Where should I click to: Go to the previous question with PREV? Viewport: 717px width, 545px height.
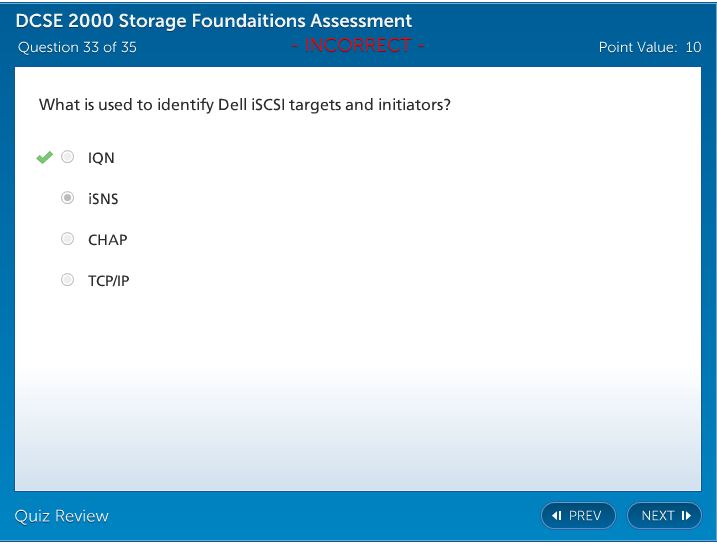(x=578, y=516)
